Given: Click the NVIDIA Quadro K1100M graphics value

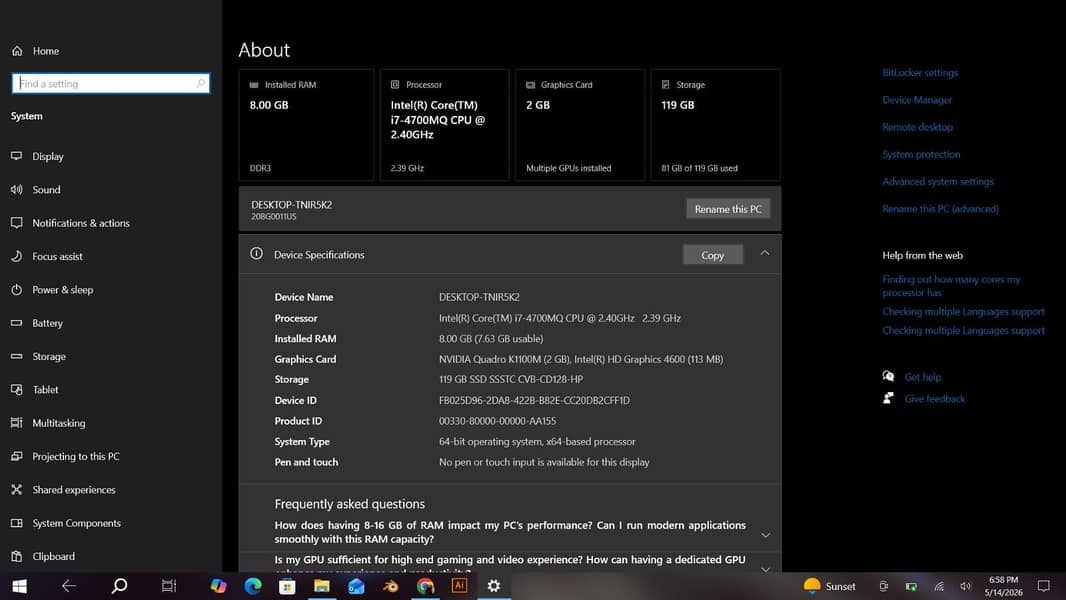Looking at the screenshot, I should (581, 359).
